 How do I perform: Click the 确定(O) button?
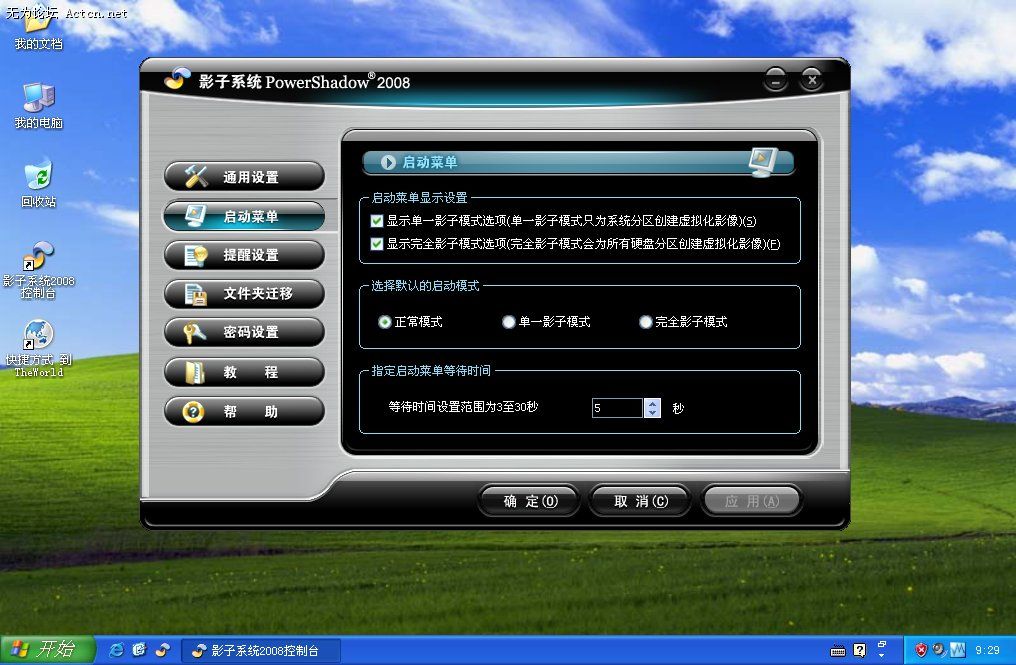click(529, 501)
